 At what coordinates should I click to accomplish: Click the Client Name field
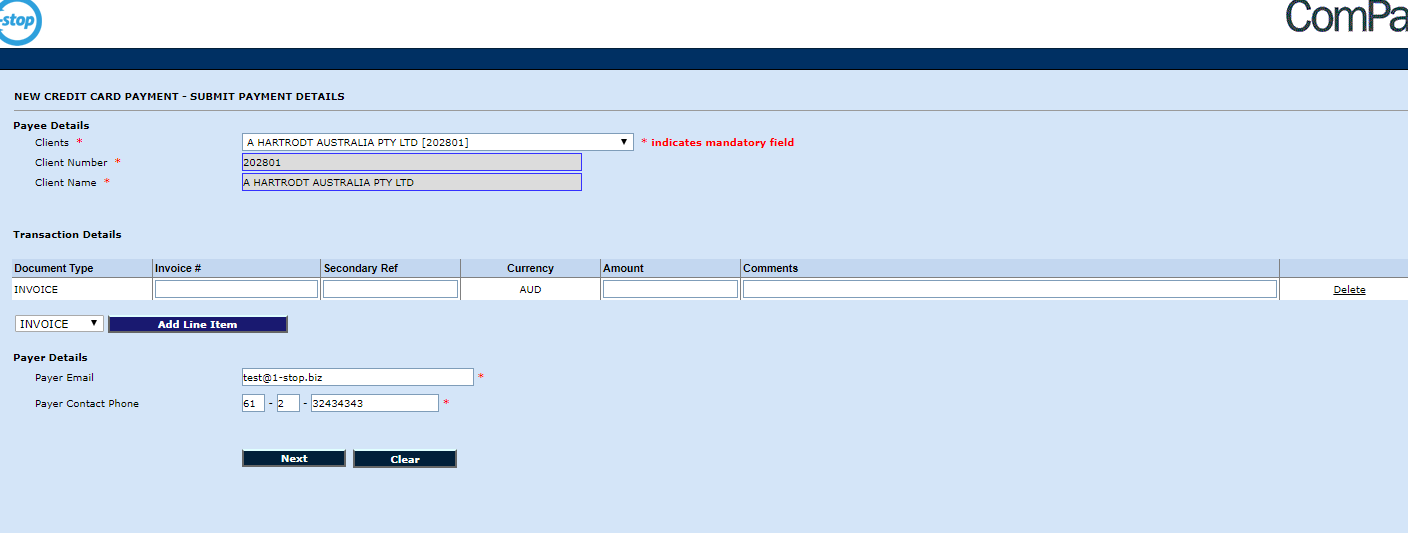pyautogui.click(x=411, y=182)
